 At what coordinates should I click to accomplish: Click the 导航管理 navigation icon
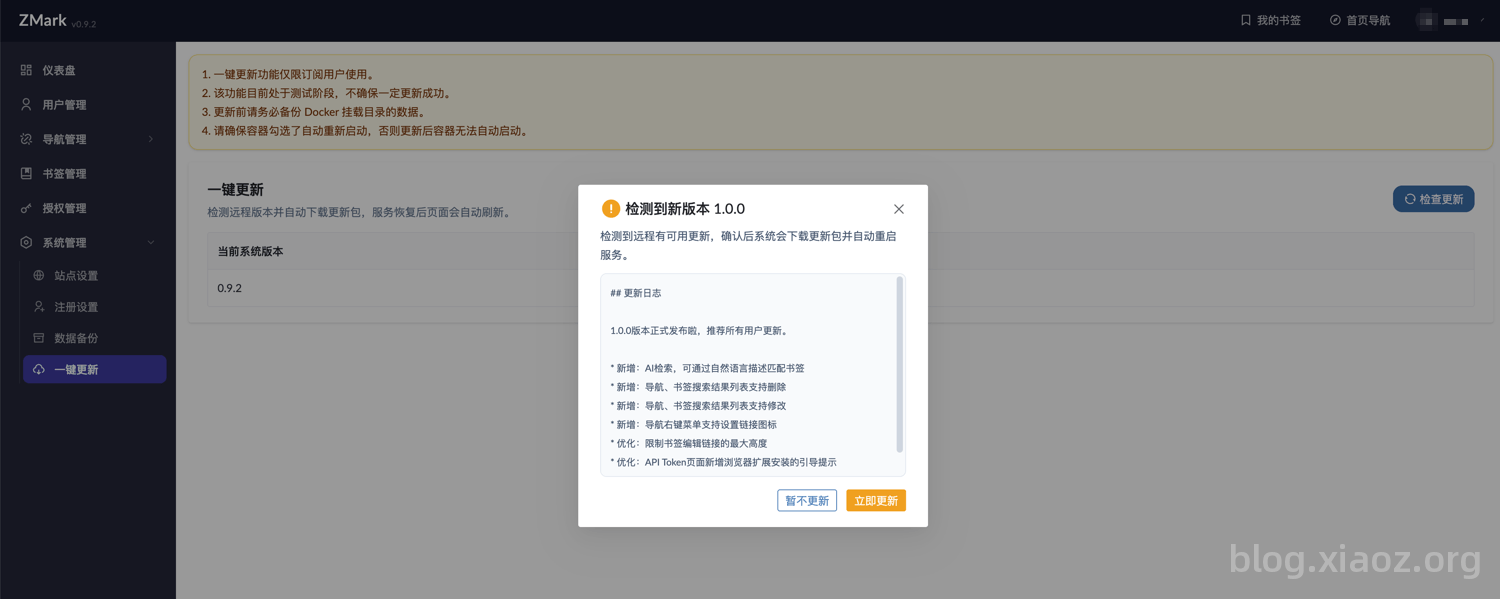coord(26,139)
